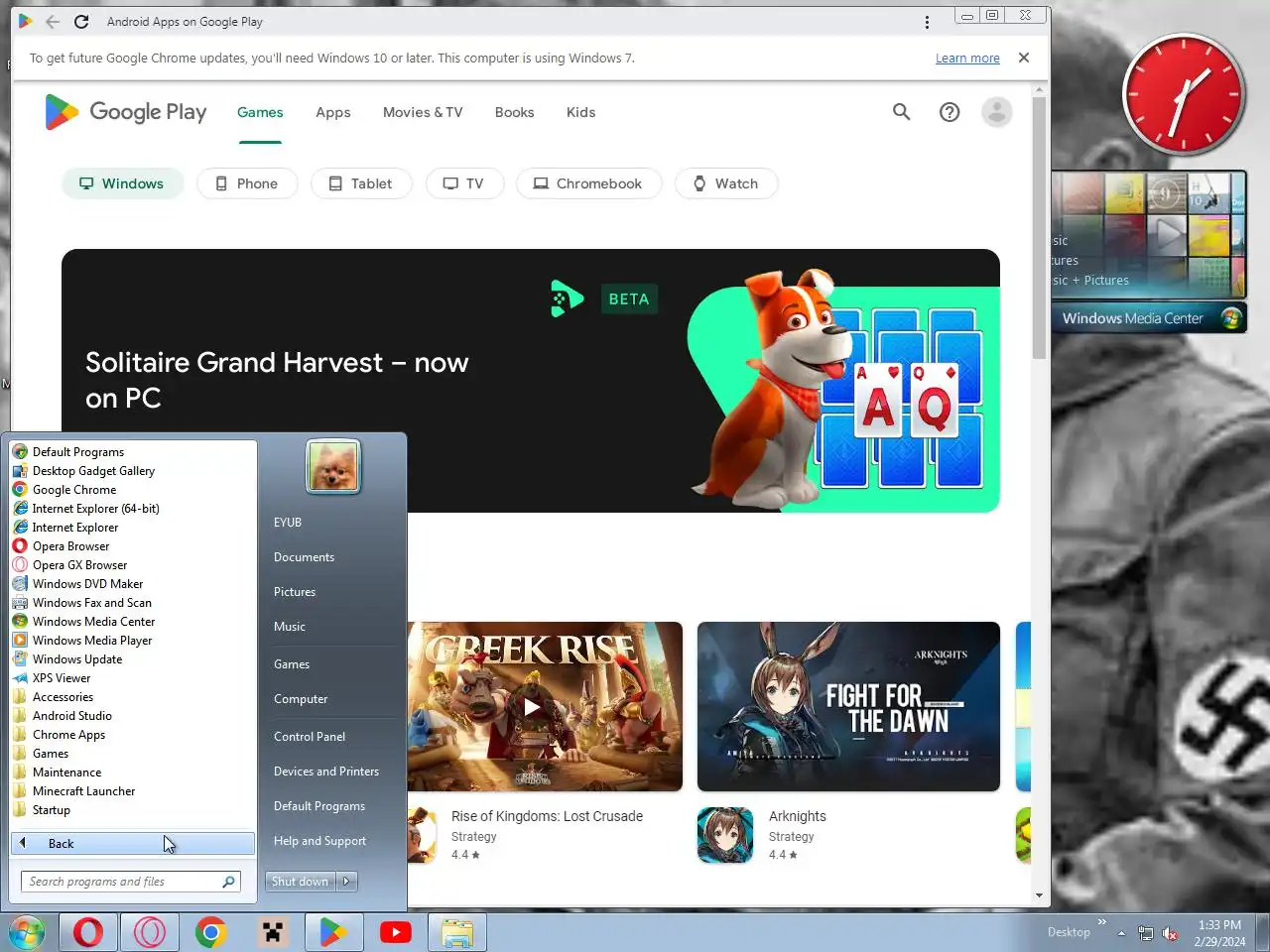Screen dimensions: 1270x952
Task: Click the page scrollbar thumb
Action: coord(1039,228)
